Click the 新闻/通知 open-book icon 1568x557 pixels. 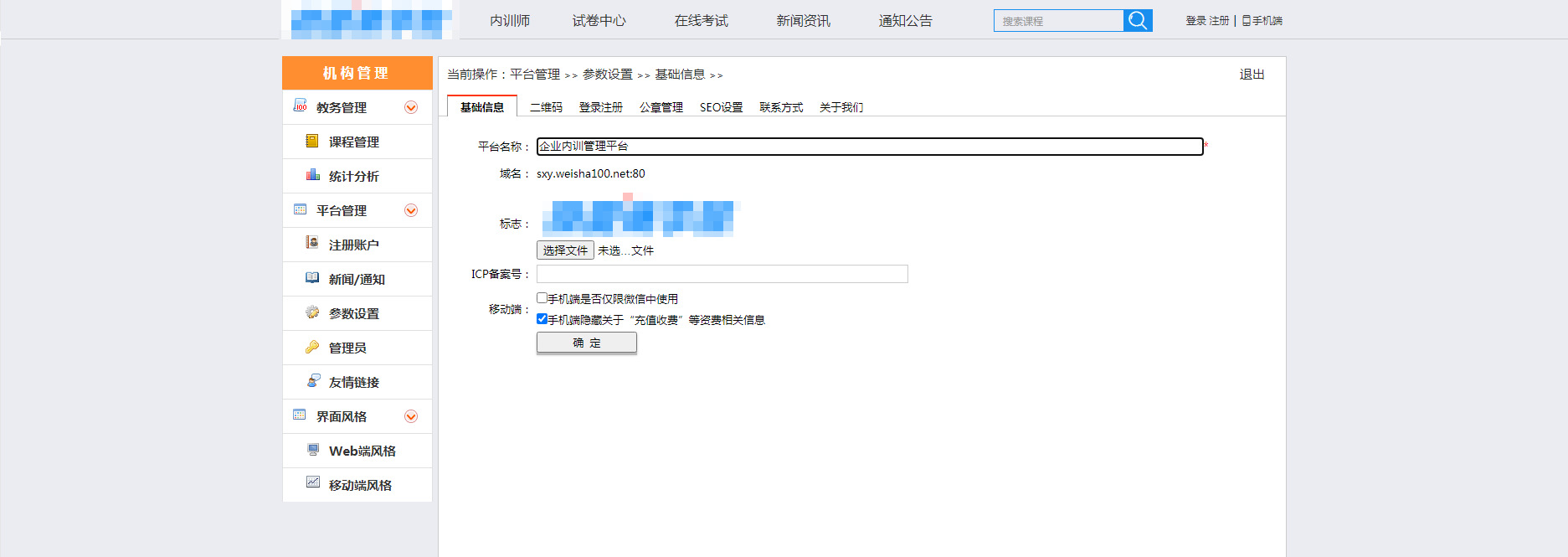point(312,277)
